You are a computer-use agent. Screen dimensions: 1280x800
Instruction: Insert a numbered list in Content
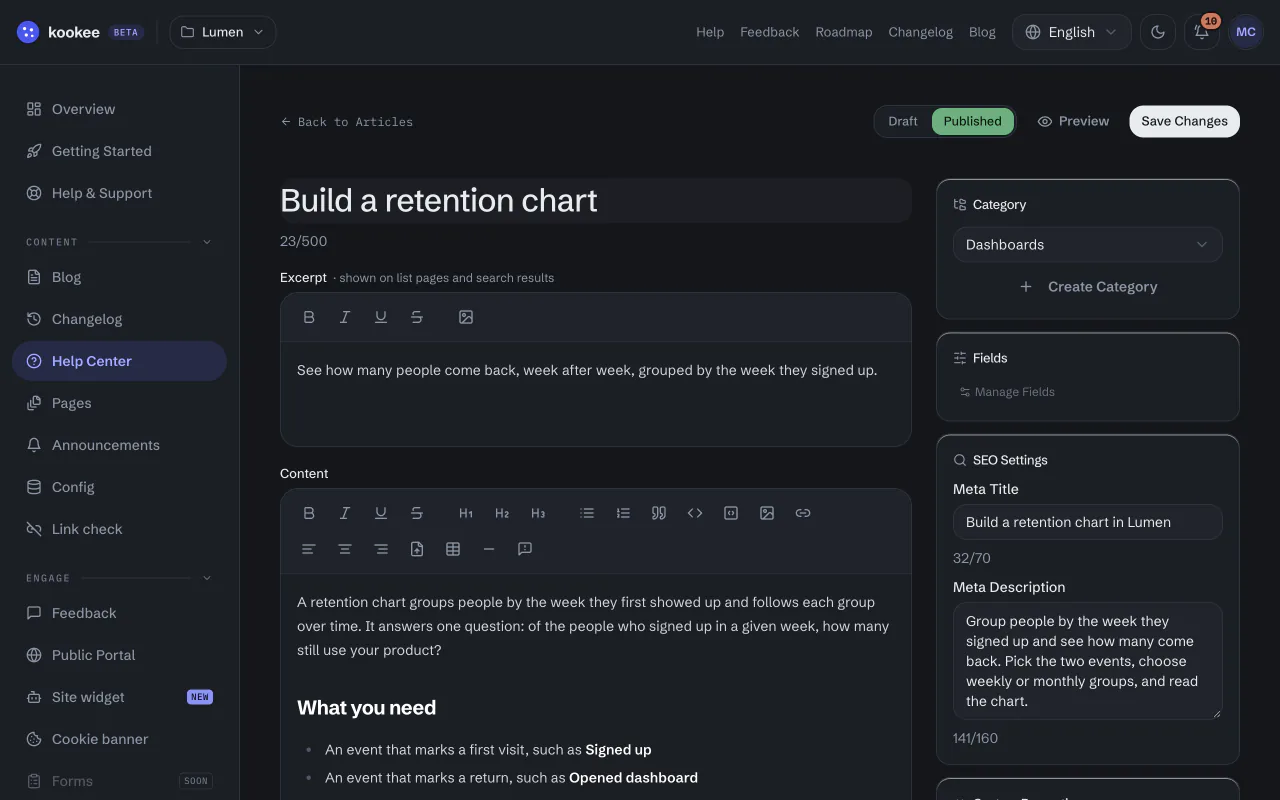(623, 513)
